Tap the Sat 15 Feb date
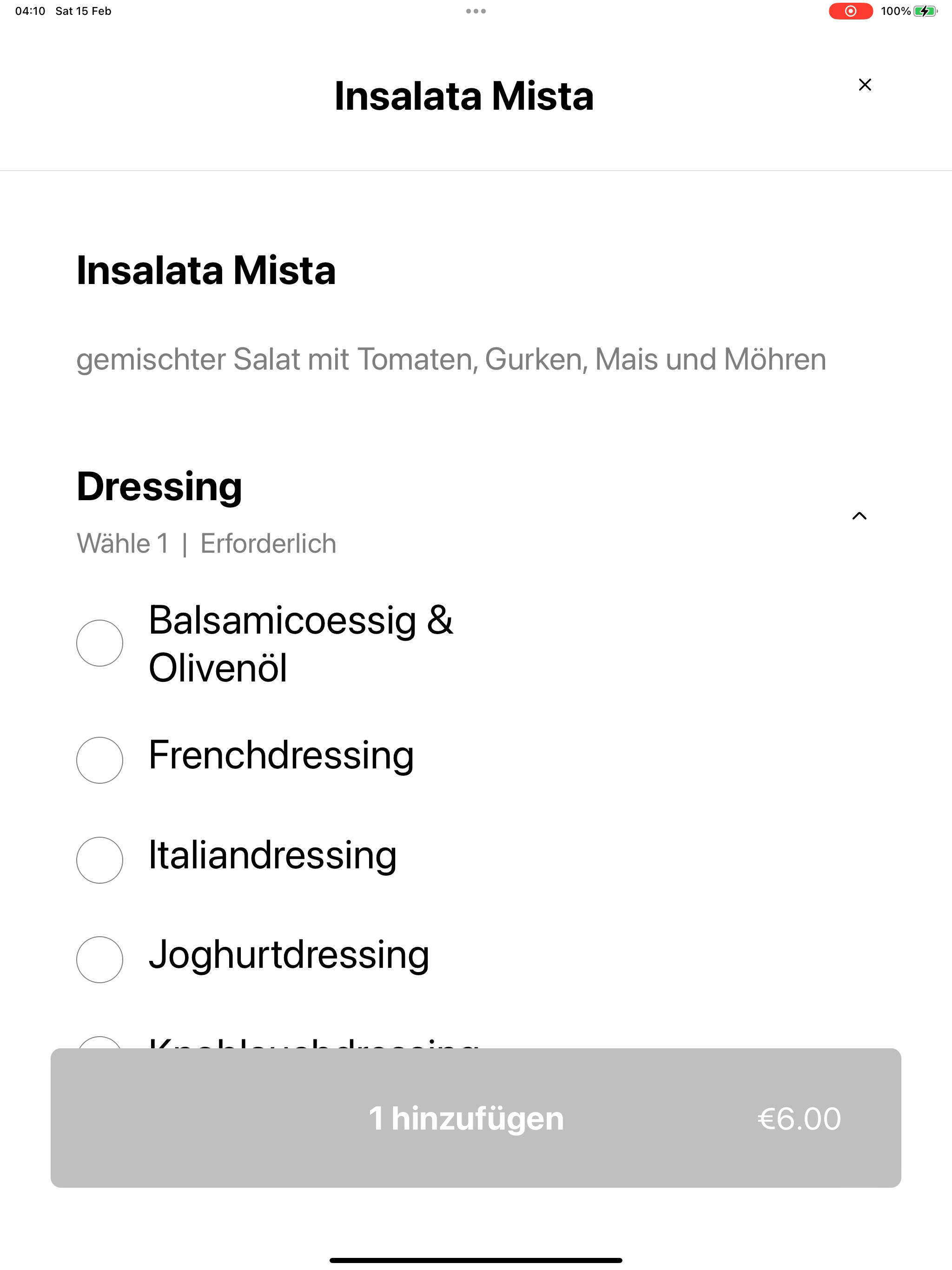The image size is (952, 1270). (83, 11)
